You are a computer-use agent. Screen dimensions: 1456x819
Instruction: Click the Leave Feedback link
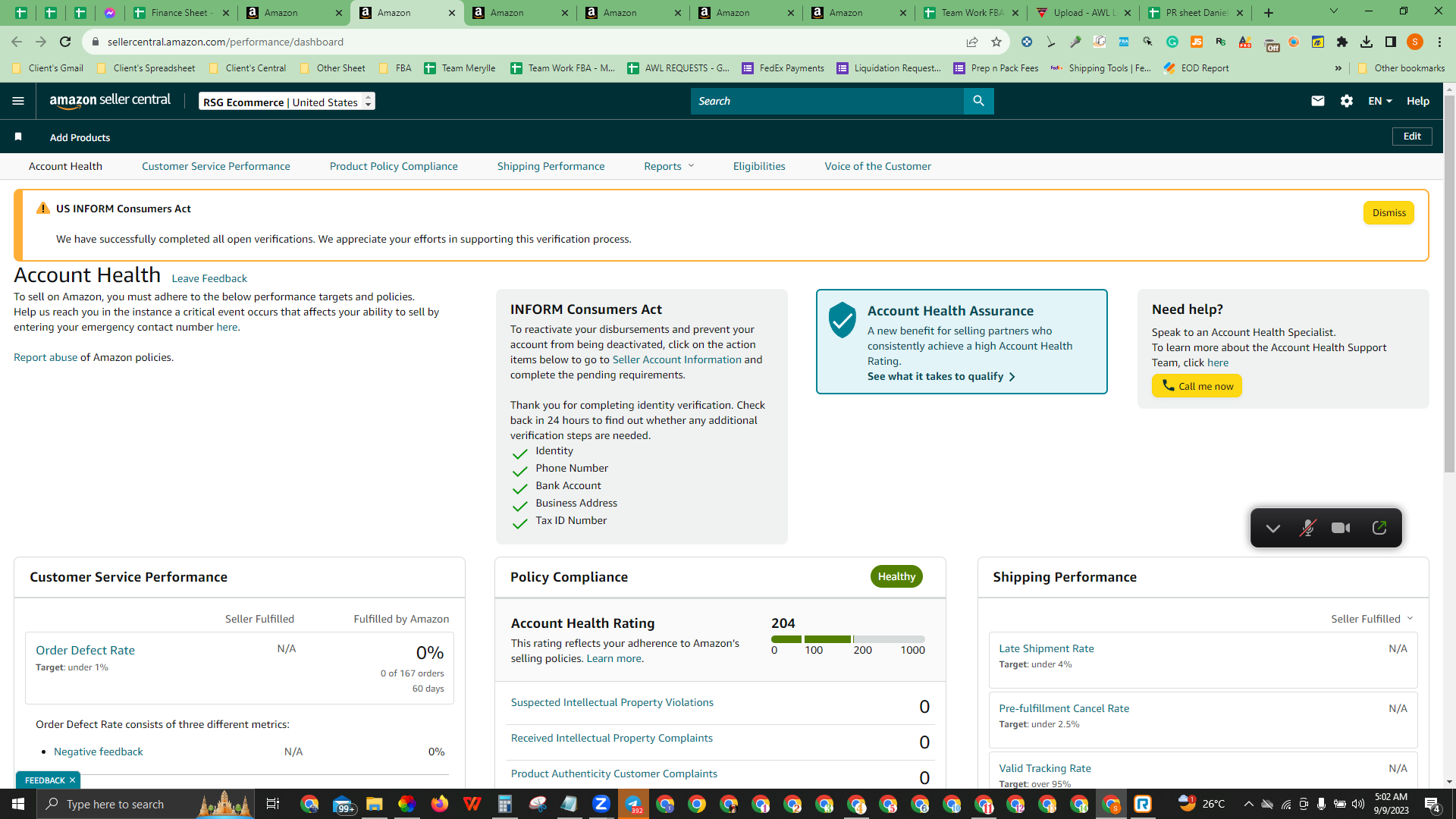(209, 278)
